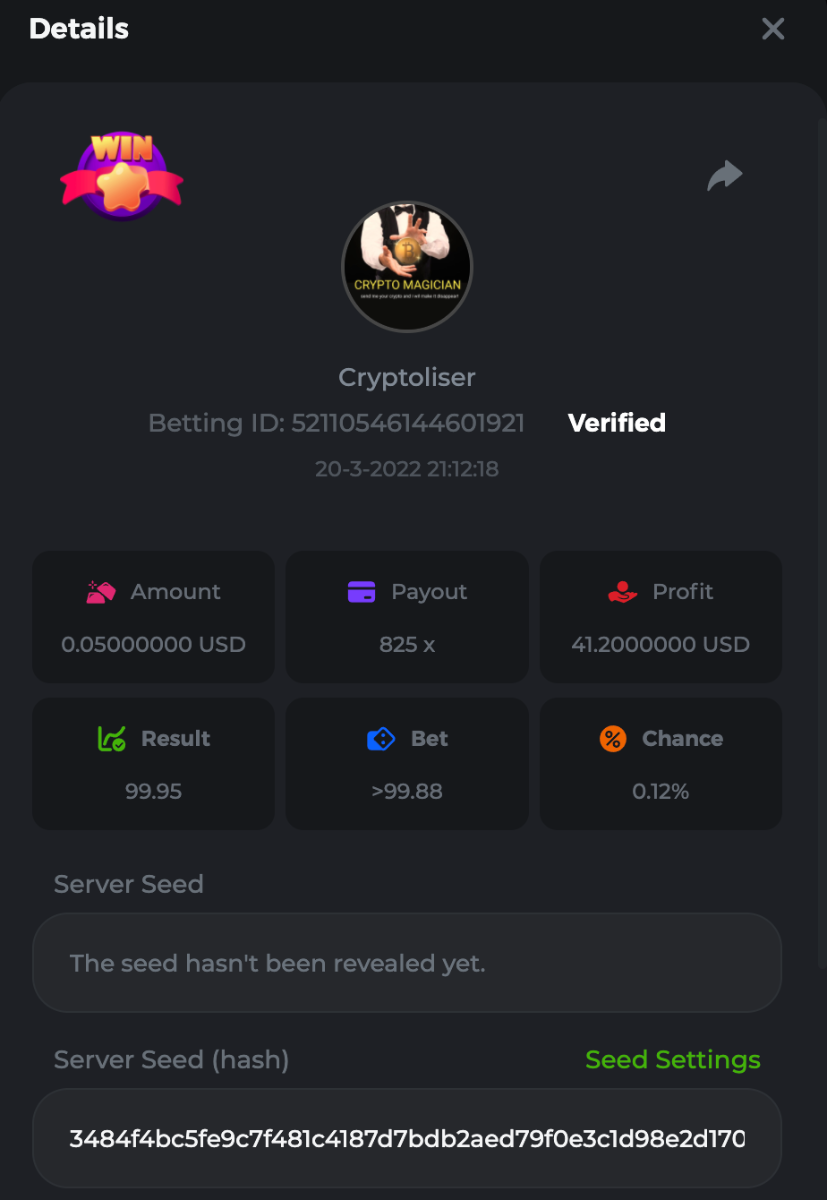Click the 99.95 result value
The image size is (827, 1200).
pos(153,791)
